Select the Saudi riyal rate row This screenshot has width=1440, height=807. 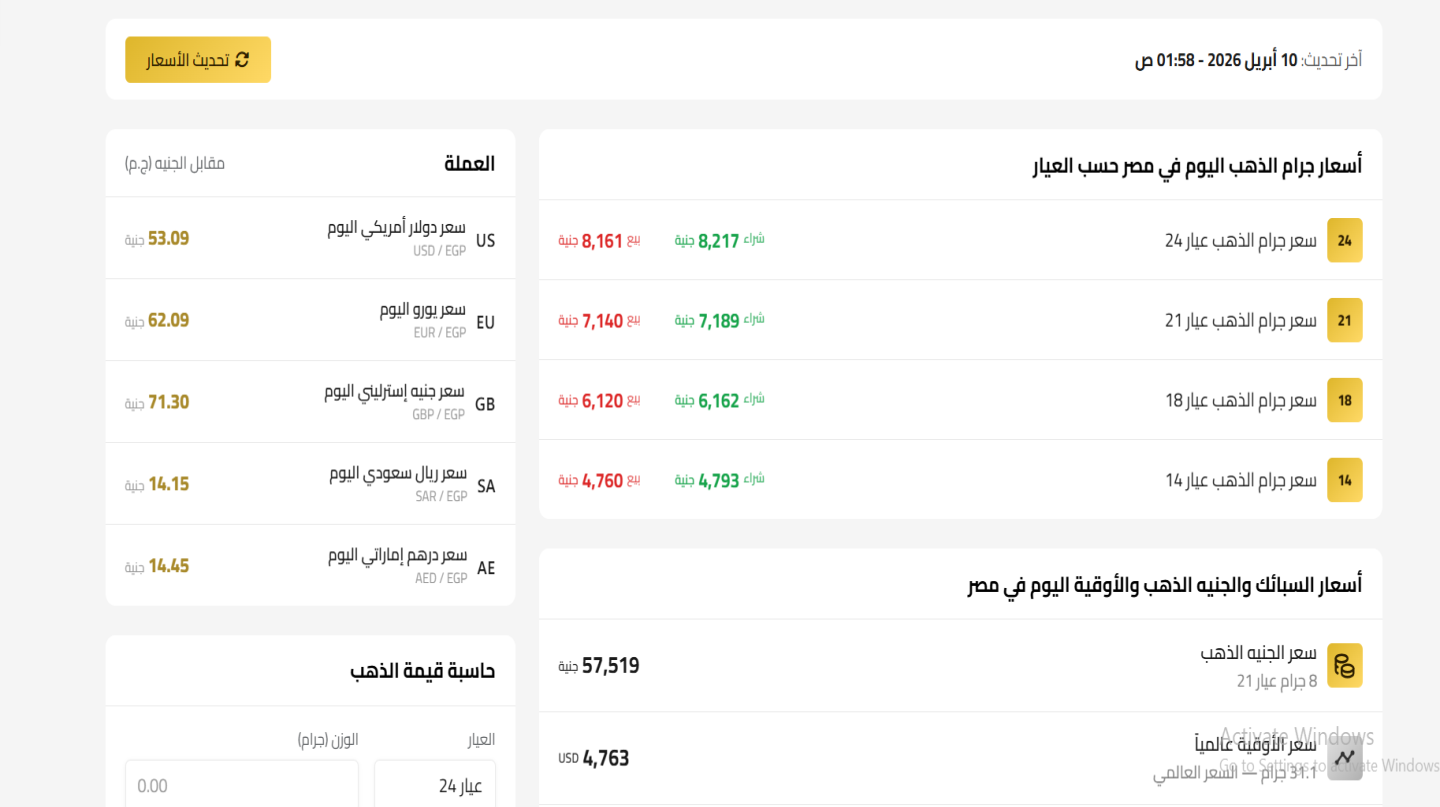coord(310,484)
